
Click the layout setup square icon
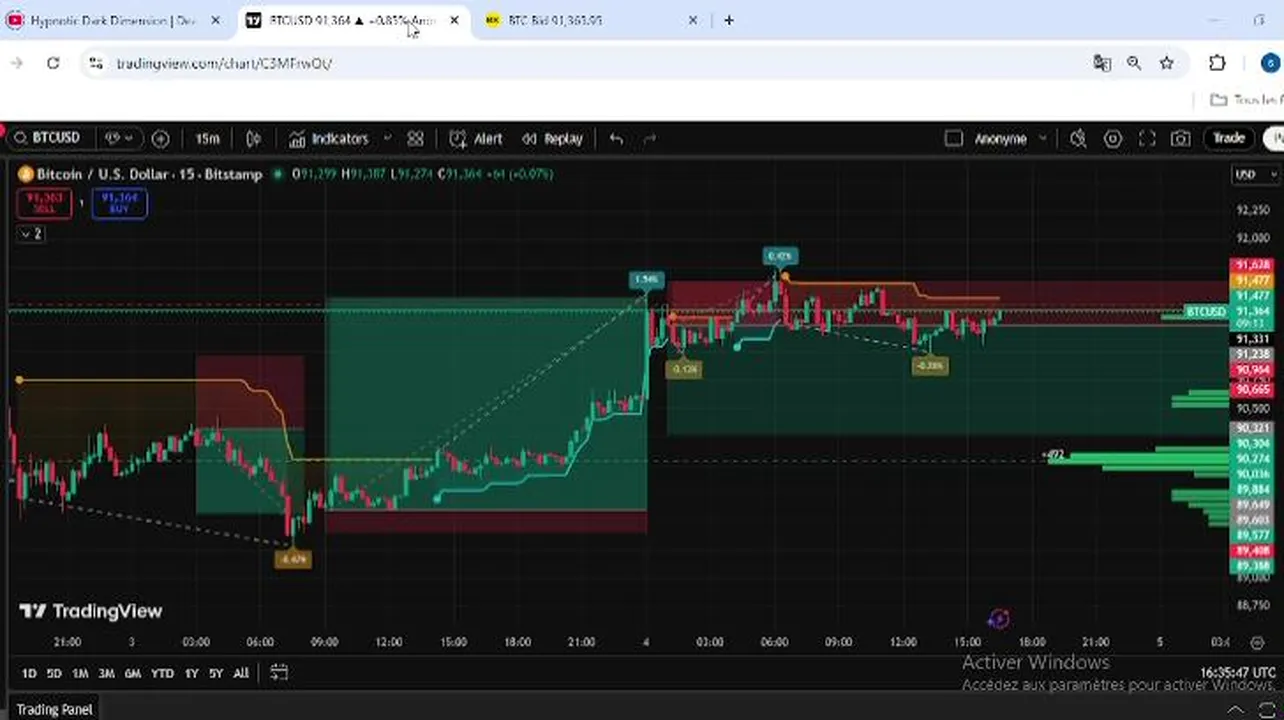[x=953, y=139]
